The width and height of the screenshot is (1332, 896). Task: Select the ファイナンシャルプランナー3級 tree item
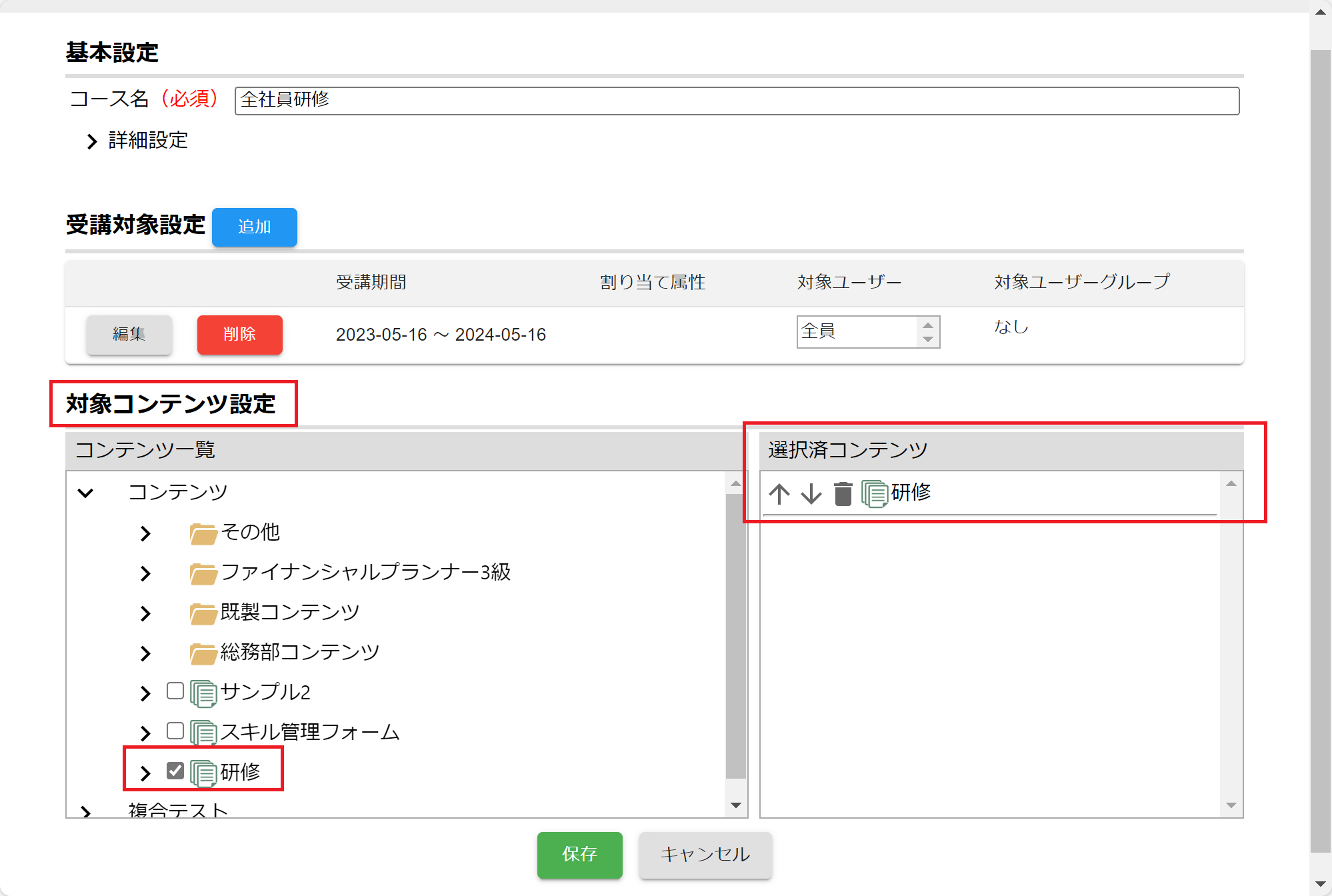365,572
